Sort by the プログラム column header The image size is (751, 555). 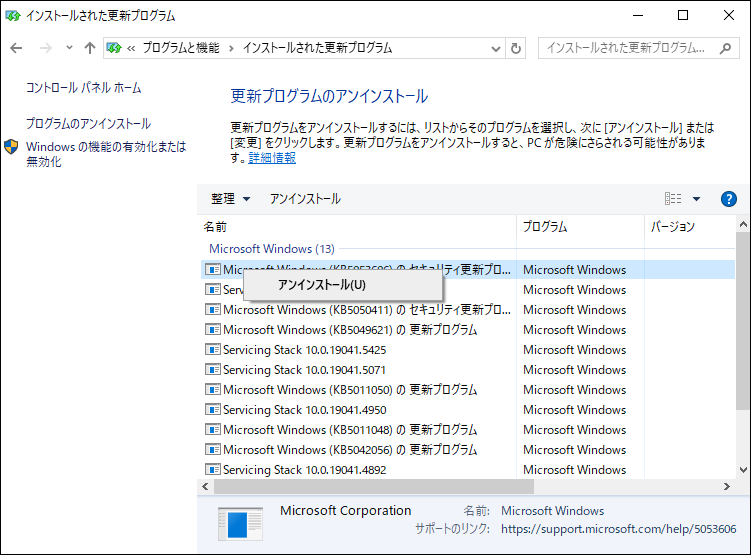pos(580,227)
